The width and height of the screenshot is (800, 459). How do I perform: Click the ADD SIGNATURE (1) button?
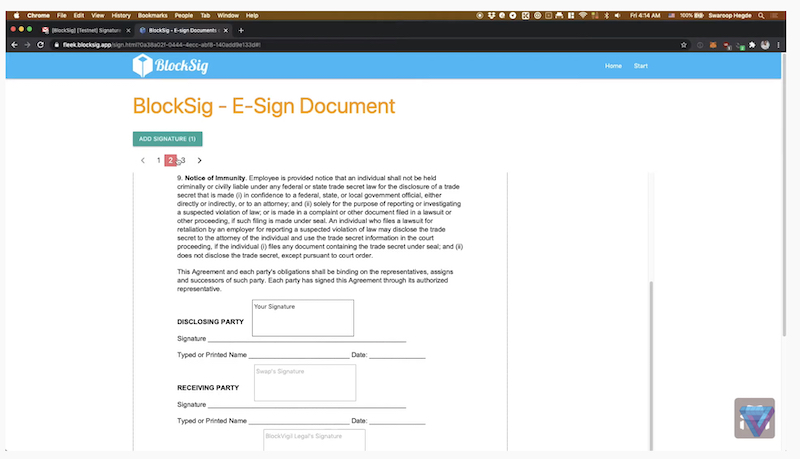(167, 139)
